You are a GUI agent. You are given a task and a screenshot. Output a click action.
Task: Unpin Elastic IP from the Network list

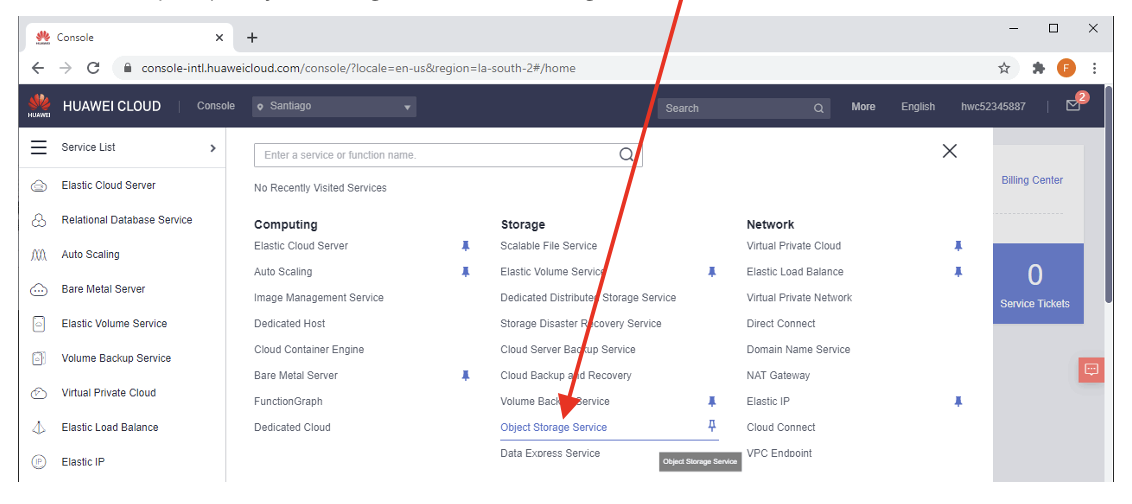(958, 401)
